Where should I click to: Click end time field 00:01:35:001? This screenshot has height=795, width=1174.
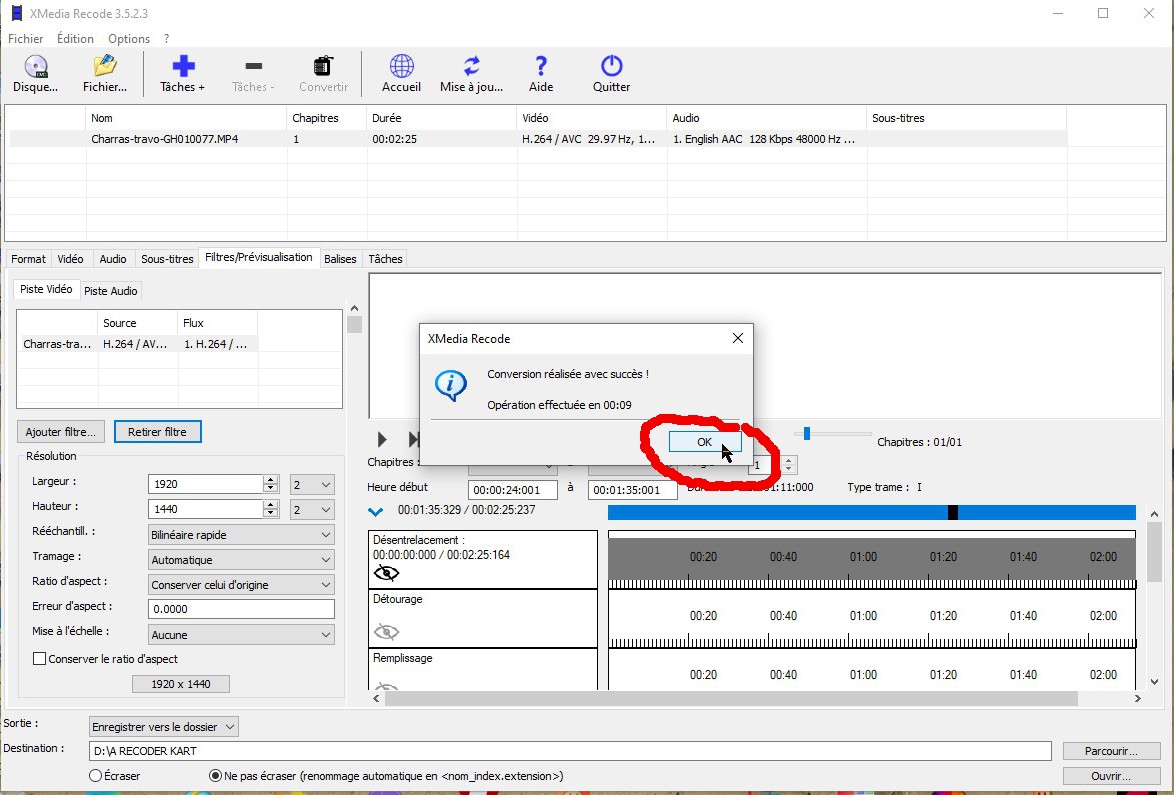(633, 490)
